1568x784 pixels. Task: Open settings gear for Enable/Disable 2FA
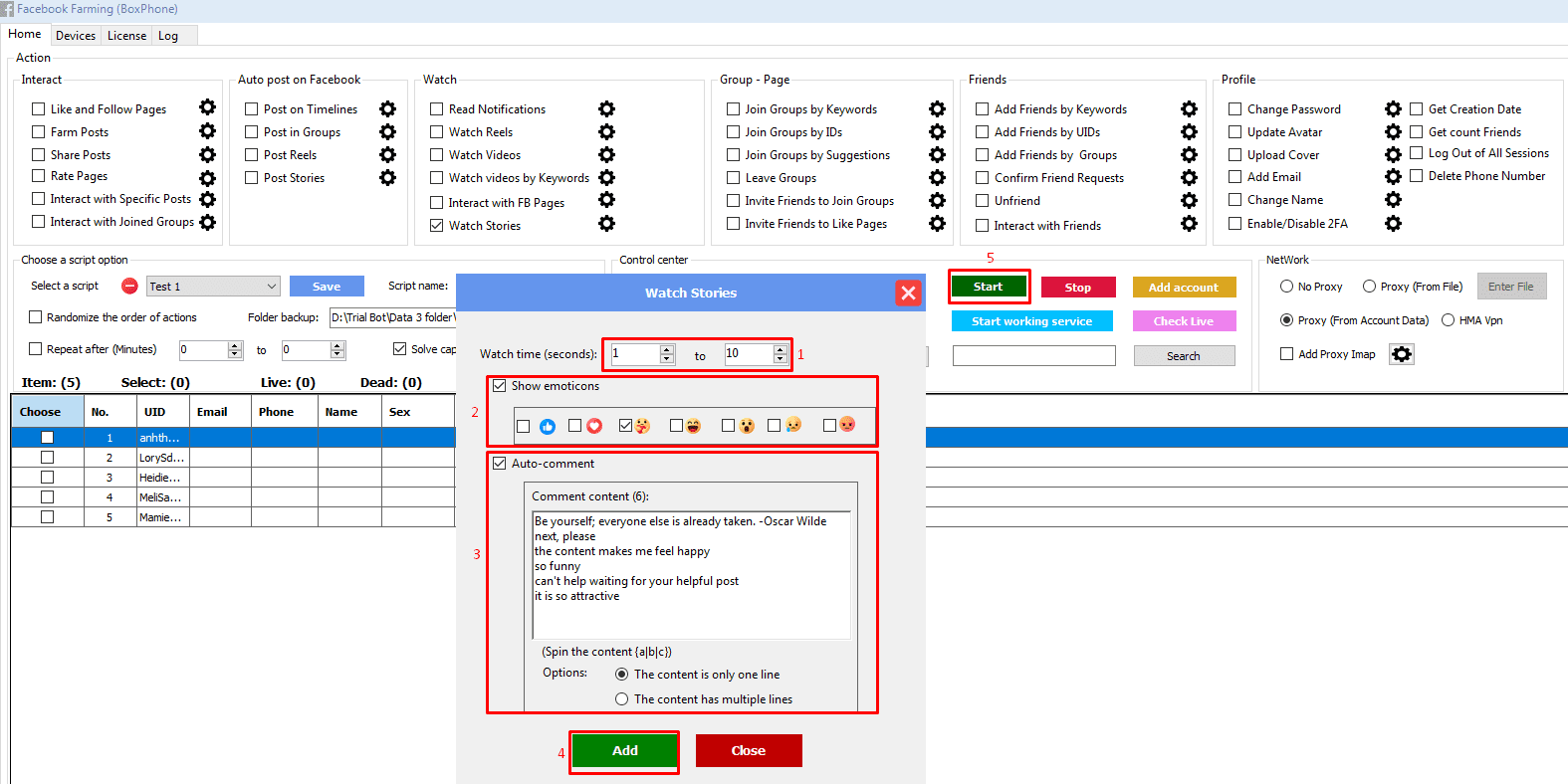click(1393, 223)
